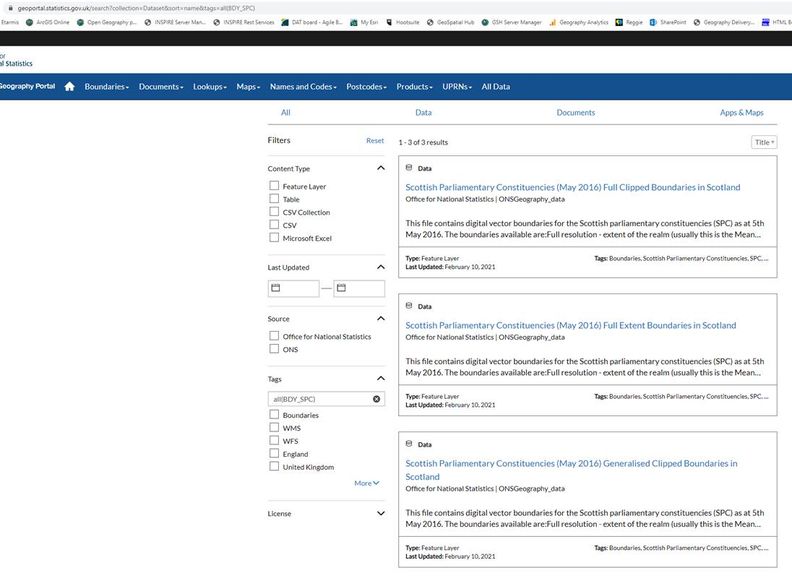Viewport: 792px width, 576px height.
Task: Go to the portal Home icon
Action: pyautogui.click(x=70, y=86)
